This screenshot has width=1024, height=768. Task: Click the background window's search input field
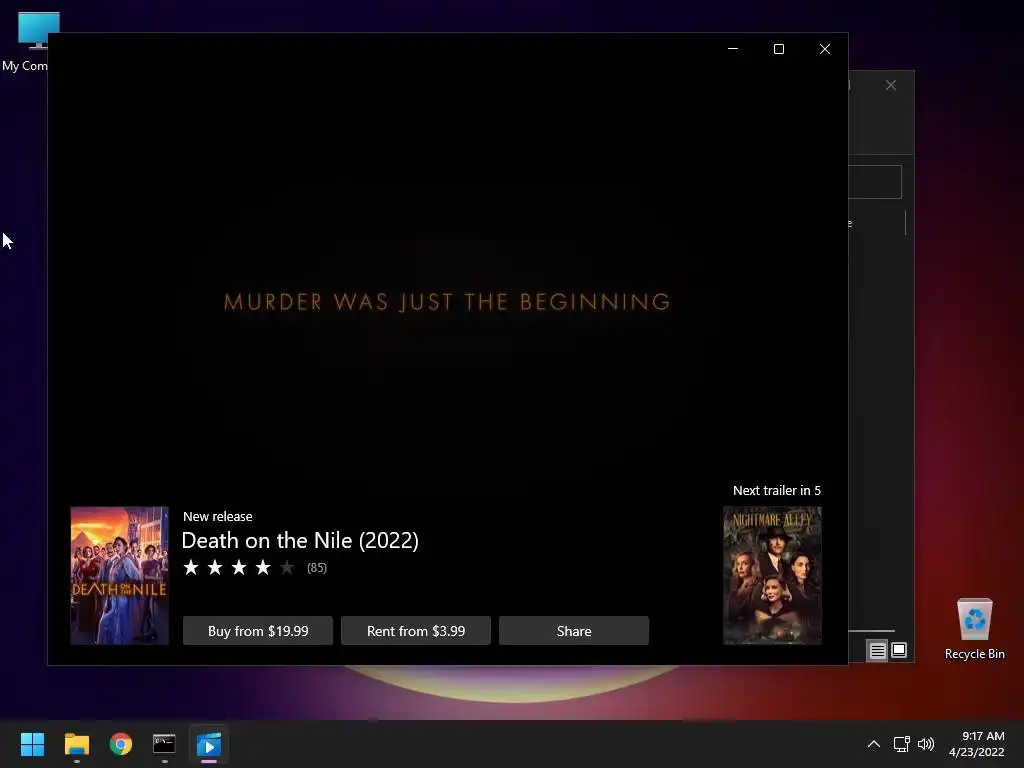click(875, 182)
